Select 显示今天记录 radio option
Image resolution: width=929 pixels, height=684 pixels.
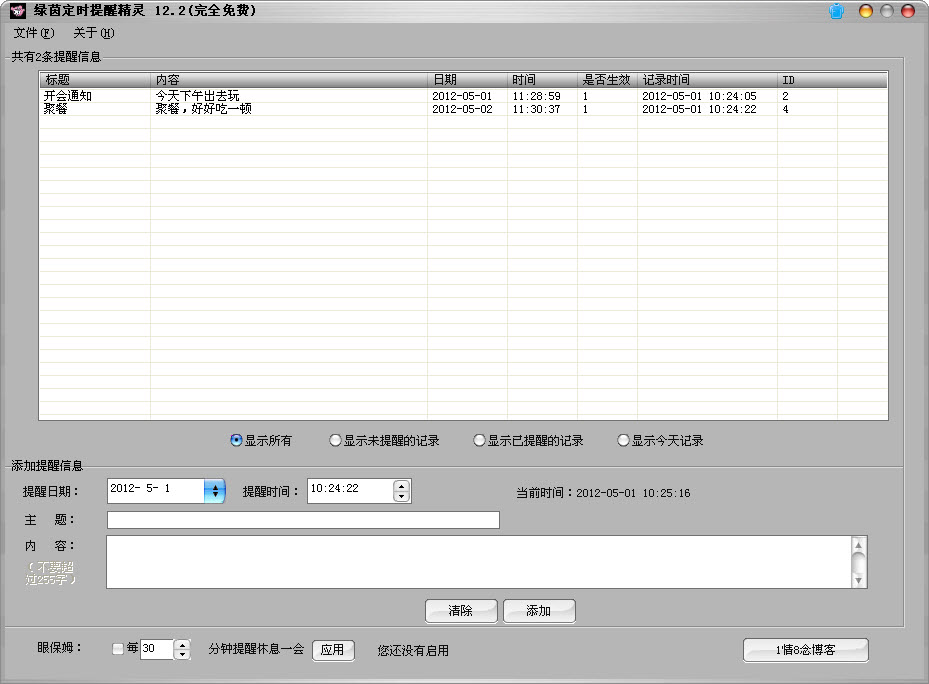click(x=624, y=440)
